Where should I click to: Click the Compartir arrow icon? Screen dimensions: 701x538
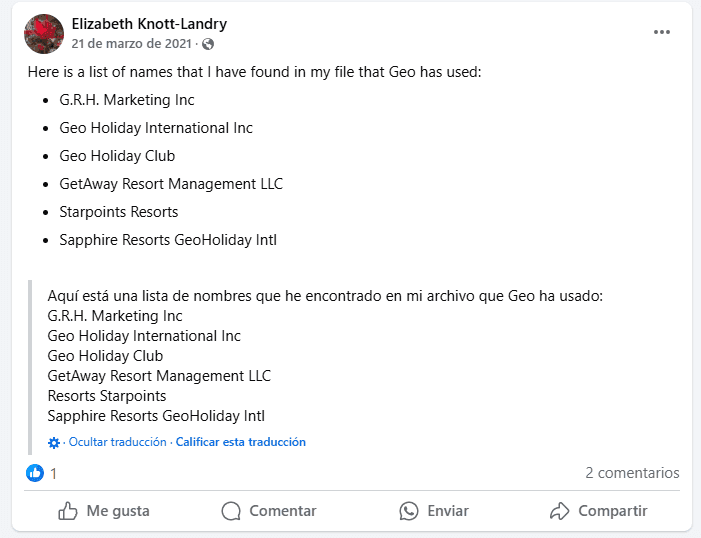tap(559, 511)
